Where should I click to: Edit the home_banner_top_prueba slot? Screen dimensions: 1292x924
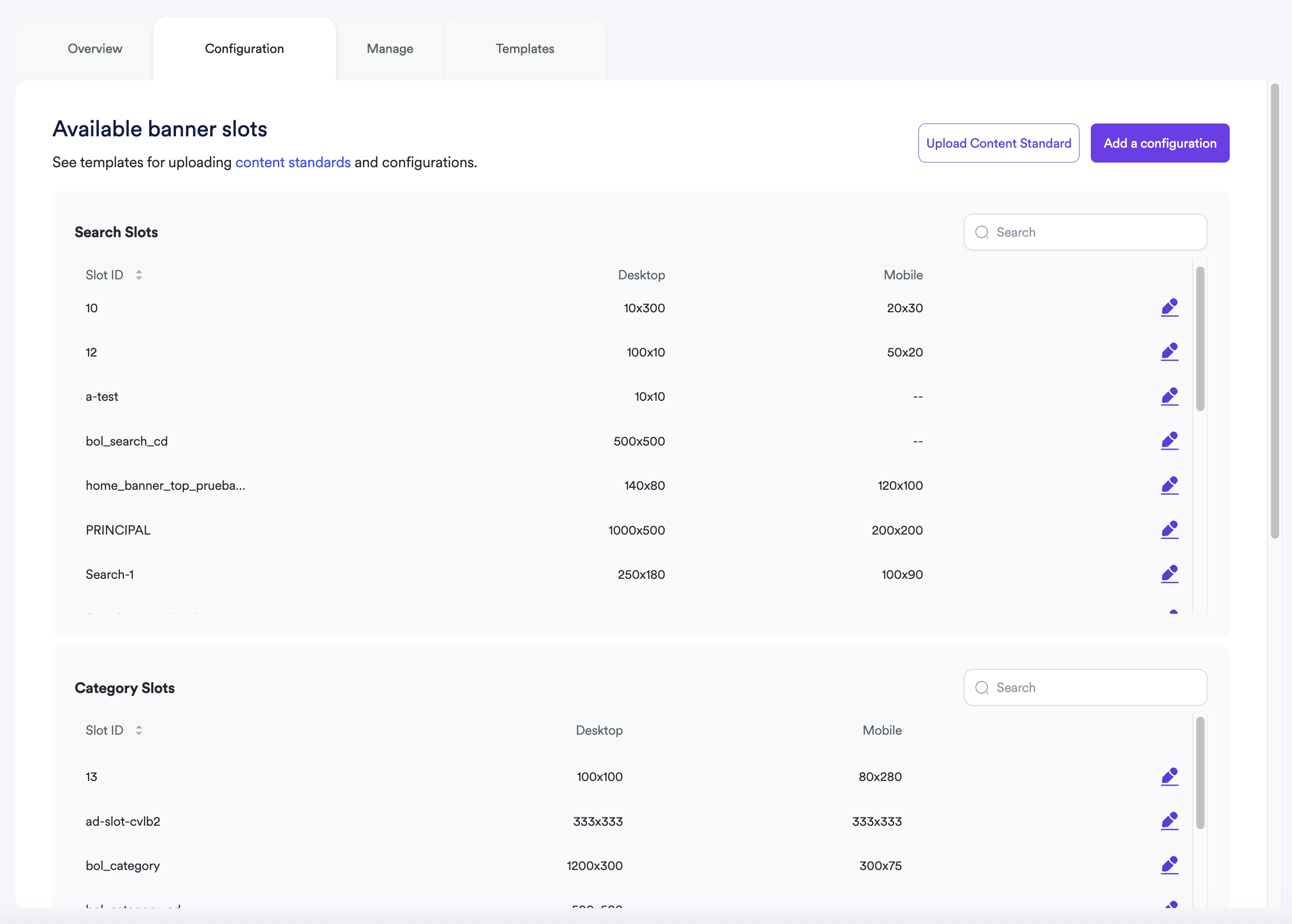[1170, 485]
